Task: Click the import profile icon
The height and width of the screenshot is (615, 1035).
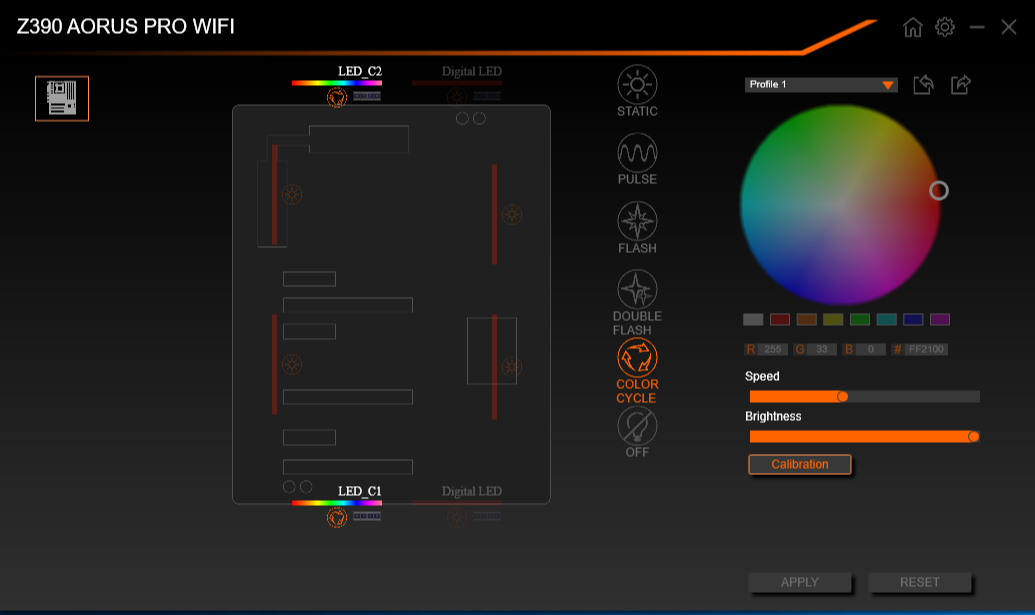Action: point(923,84)
